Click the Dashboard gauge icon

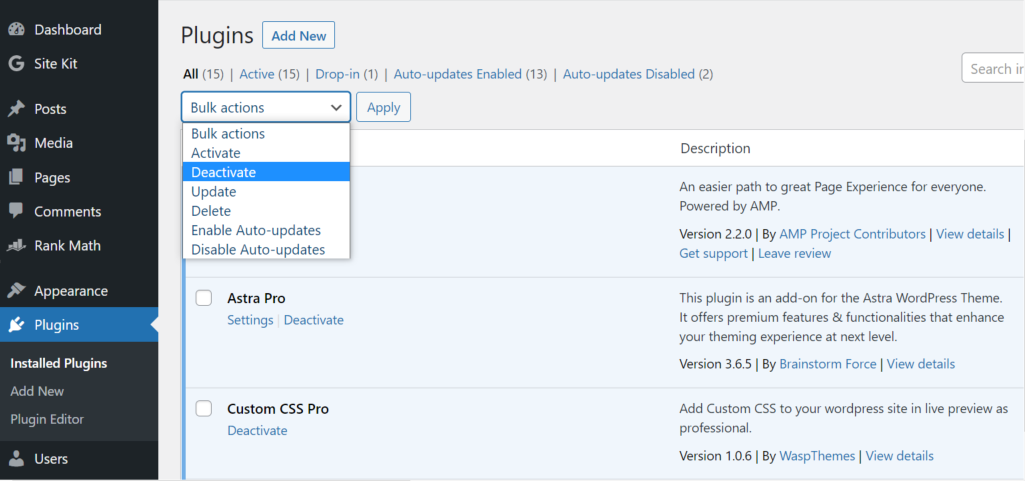(x=16, y=29)
